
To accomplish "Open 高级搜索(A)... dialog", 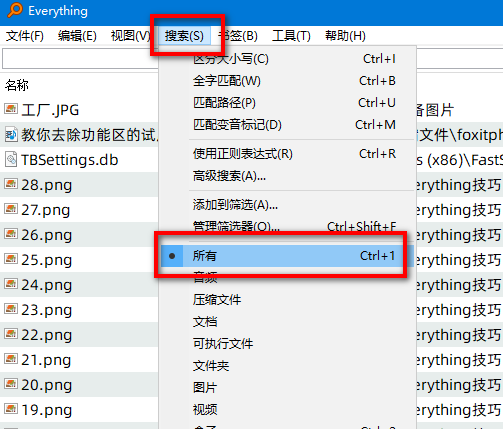I will point(287,176).
